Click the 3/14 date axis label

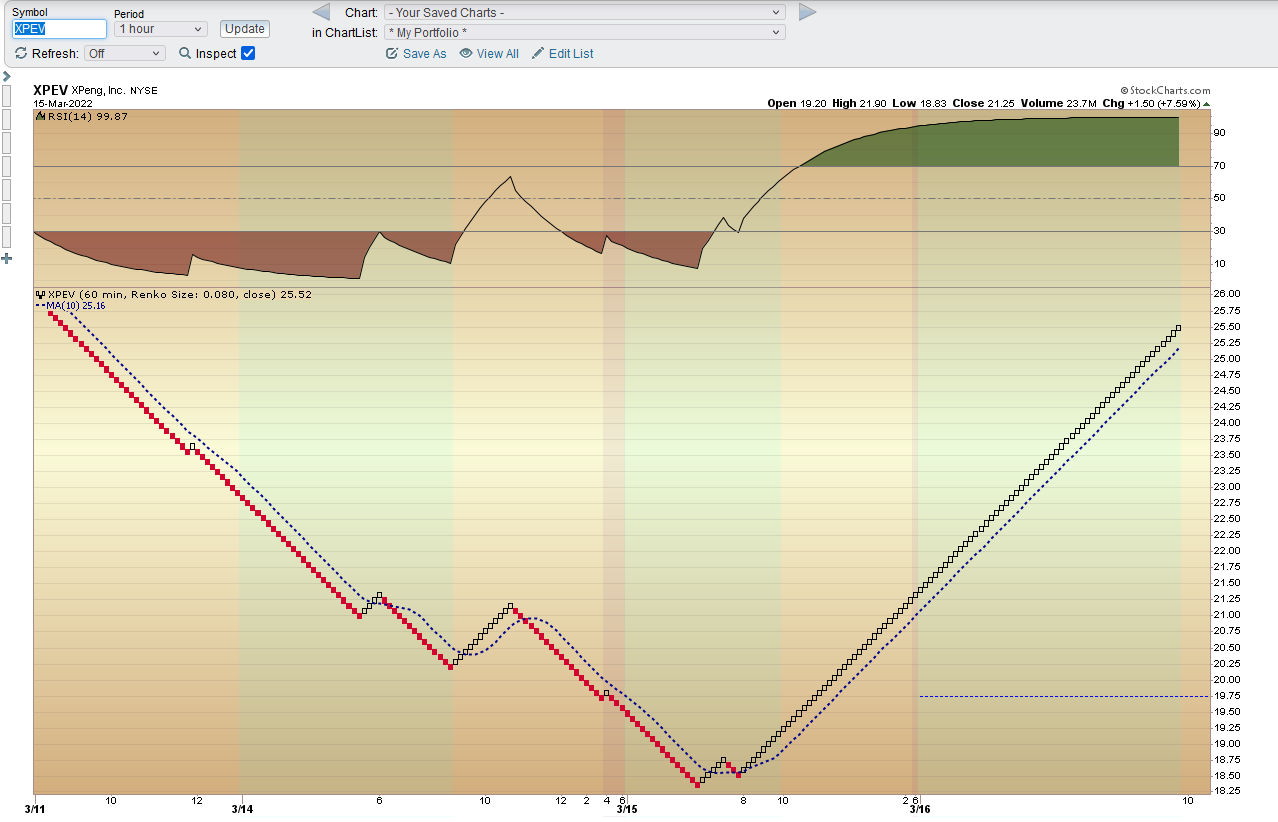(242, 809)
